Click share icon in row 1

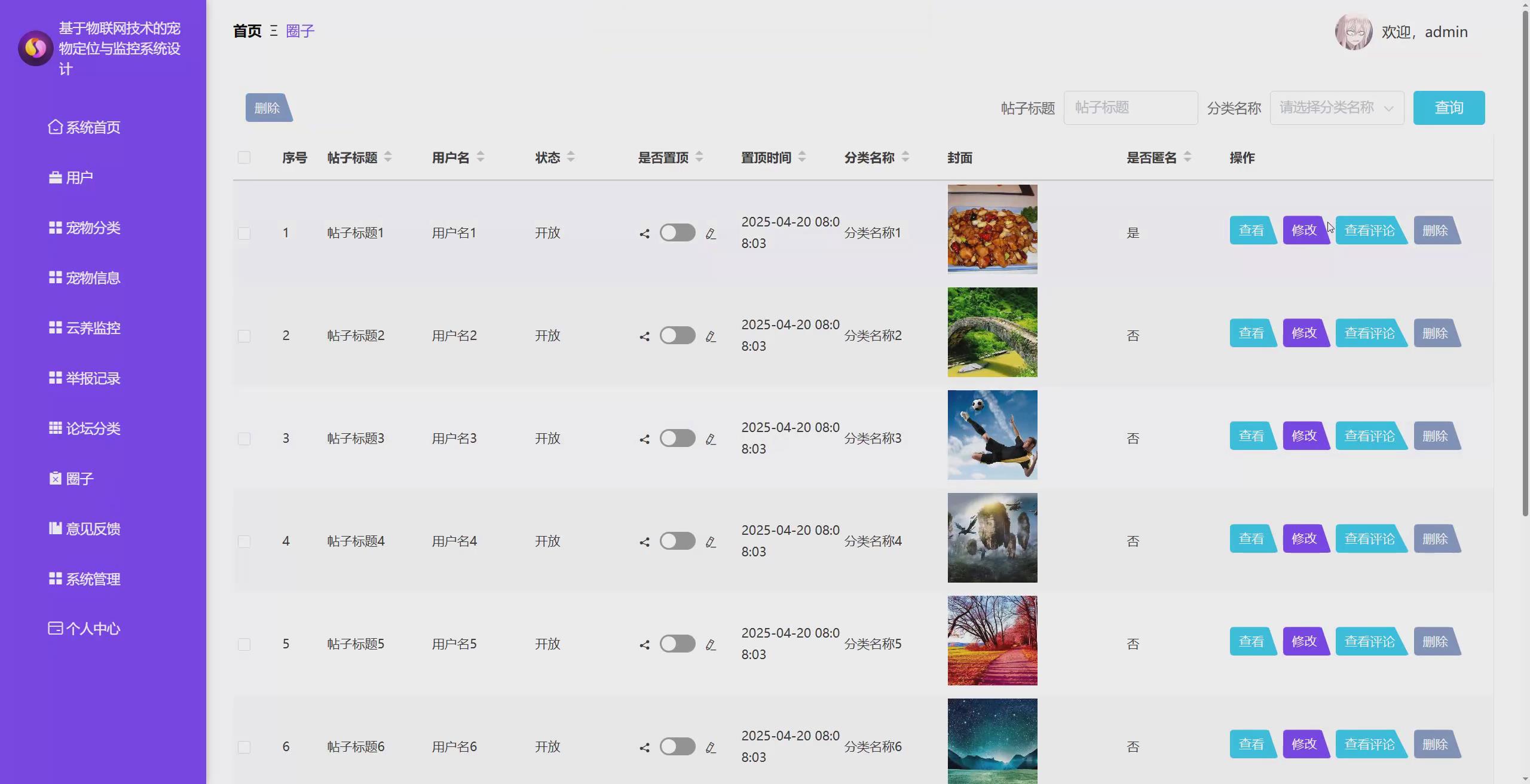click(x=644, y=234)
